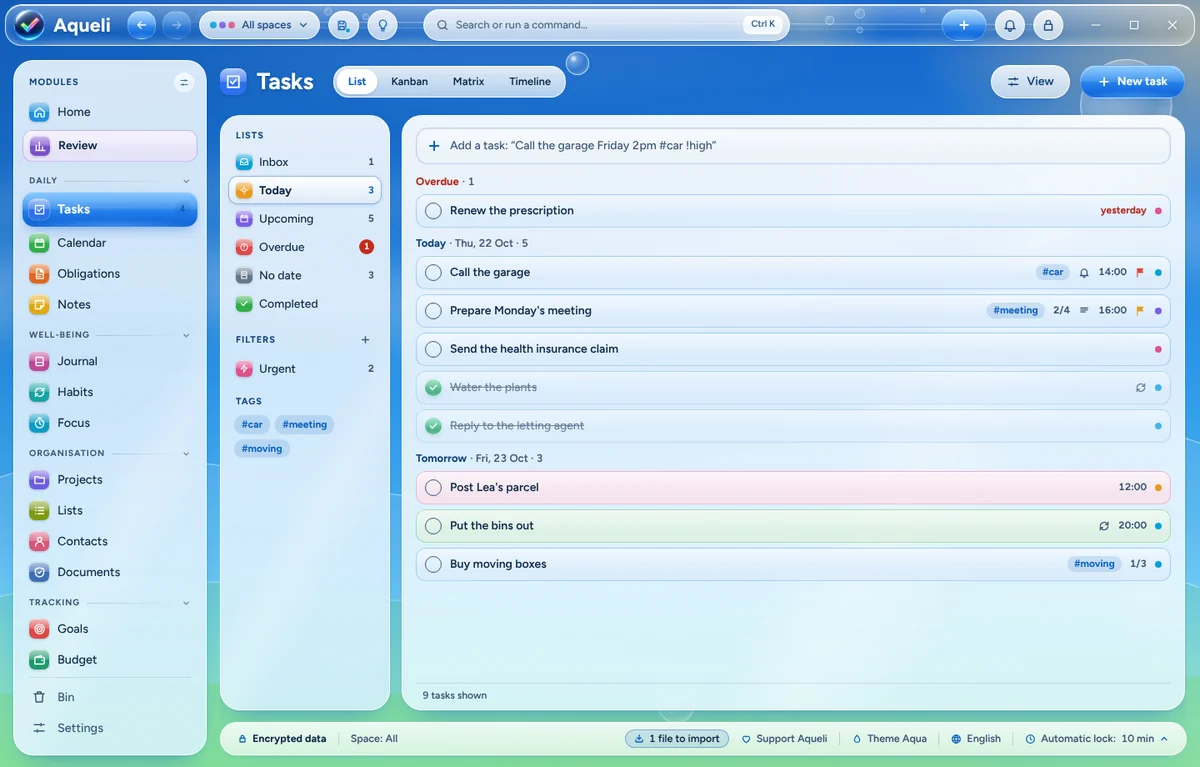The width and height of the screenshot is (1200, 767).
Task: Open the Urgent filter
Action: [305, 369]
